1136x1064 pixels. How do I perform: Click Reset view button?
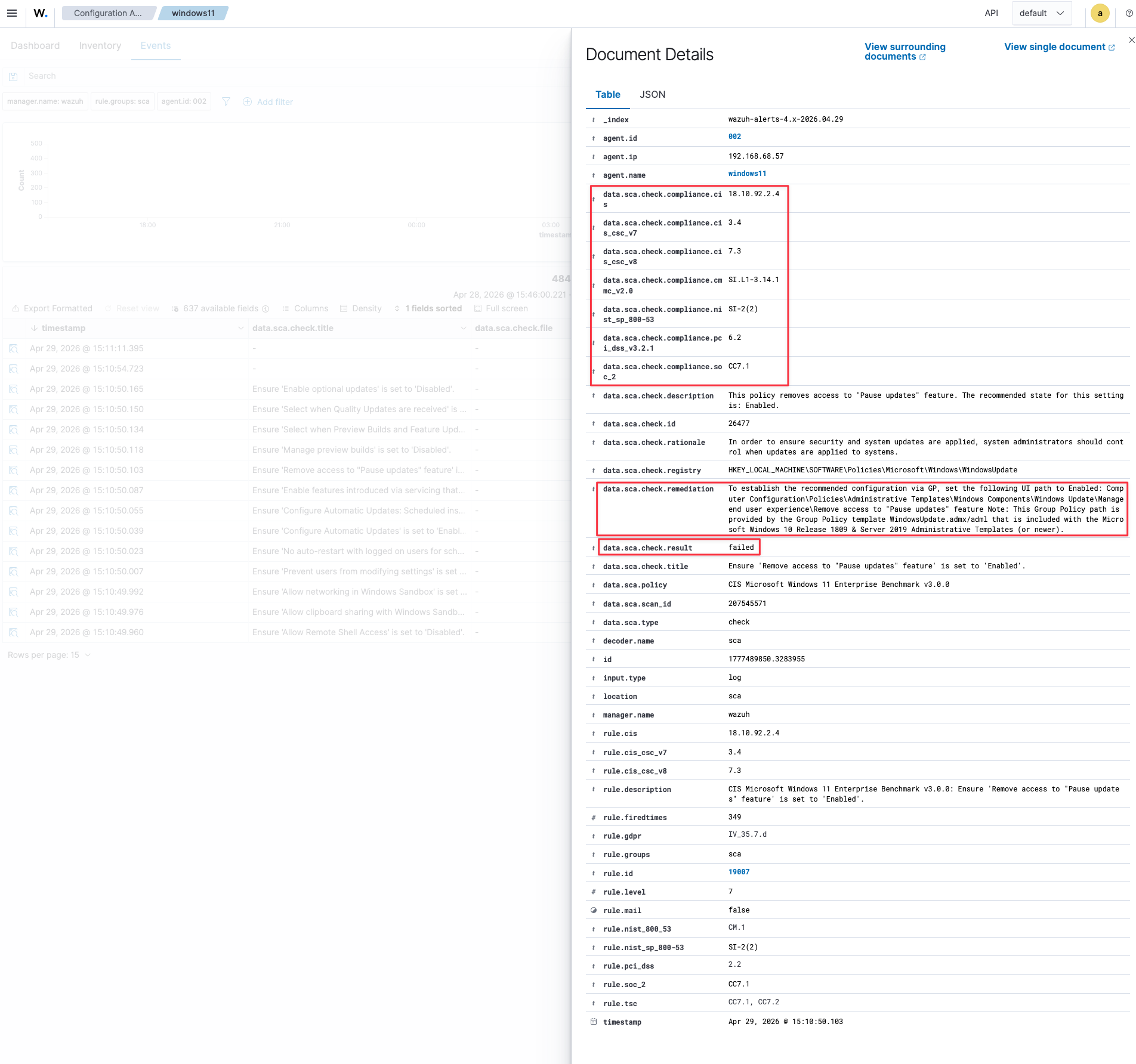(x=132, y=308)
